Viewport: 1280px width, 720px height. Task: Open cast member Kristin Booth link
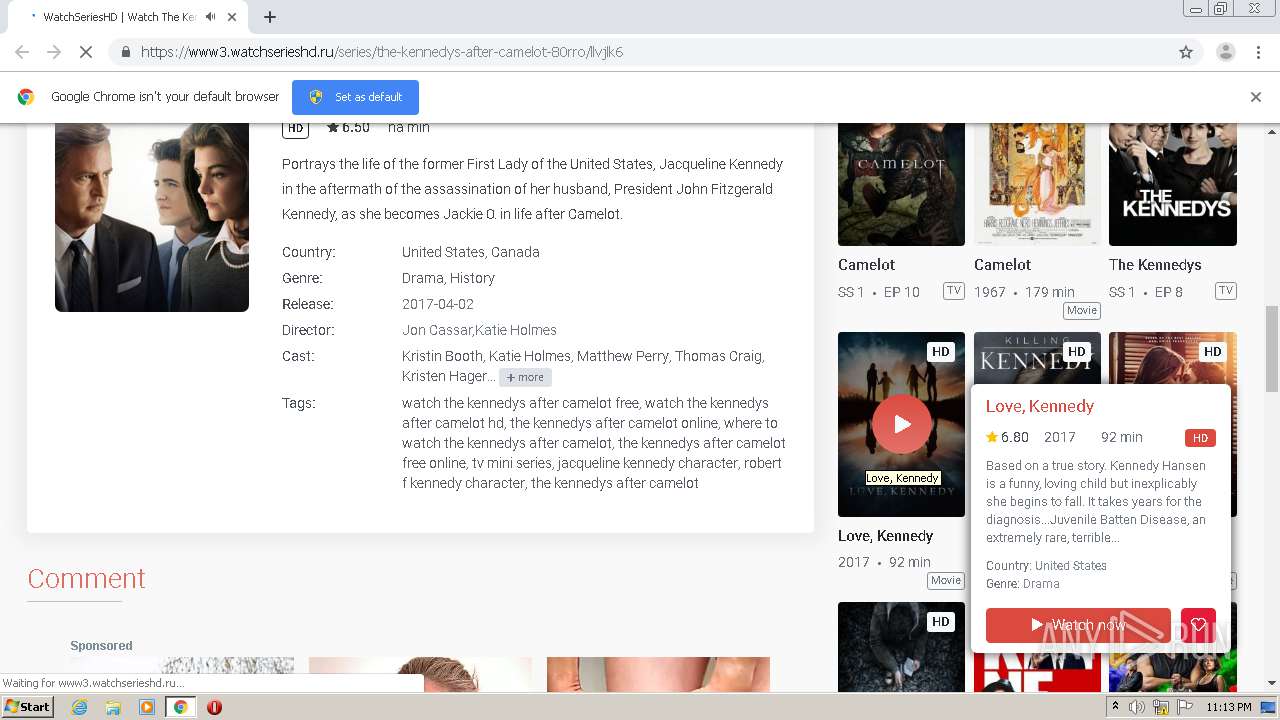(x=443, y=356)
